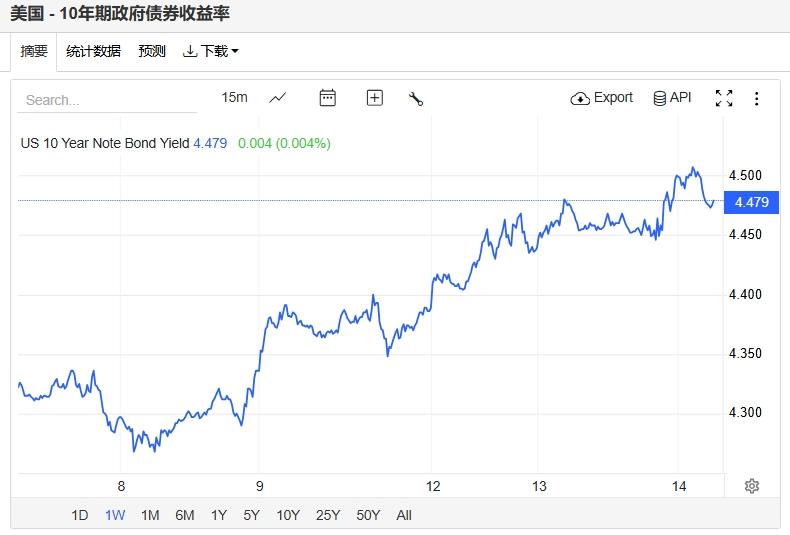Screen dimensions: 790x535
Task: Open the line chart type icon
Action: (x=278, y=98)
